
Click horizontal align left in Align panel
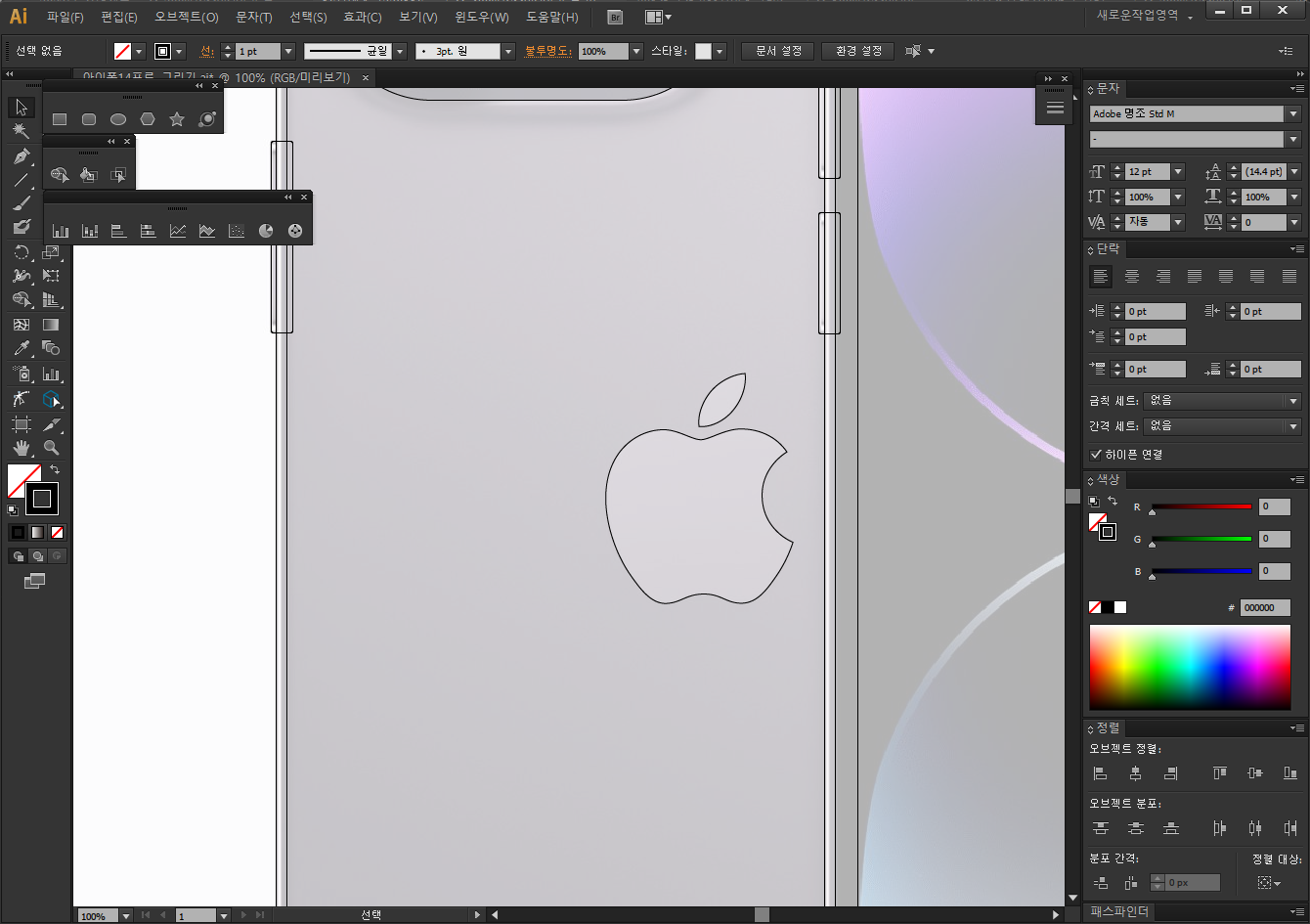[x=1101, y=773]
